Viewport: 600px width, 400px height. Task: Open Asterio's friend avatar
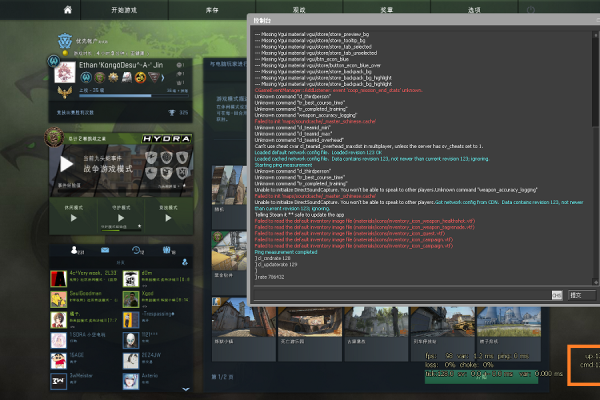point(131,382)
